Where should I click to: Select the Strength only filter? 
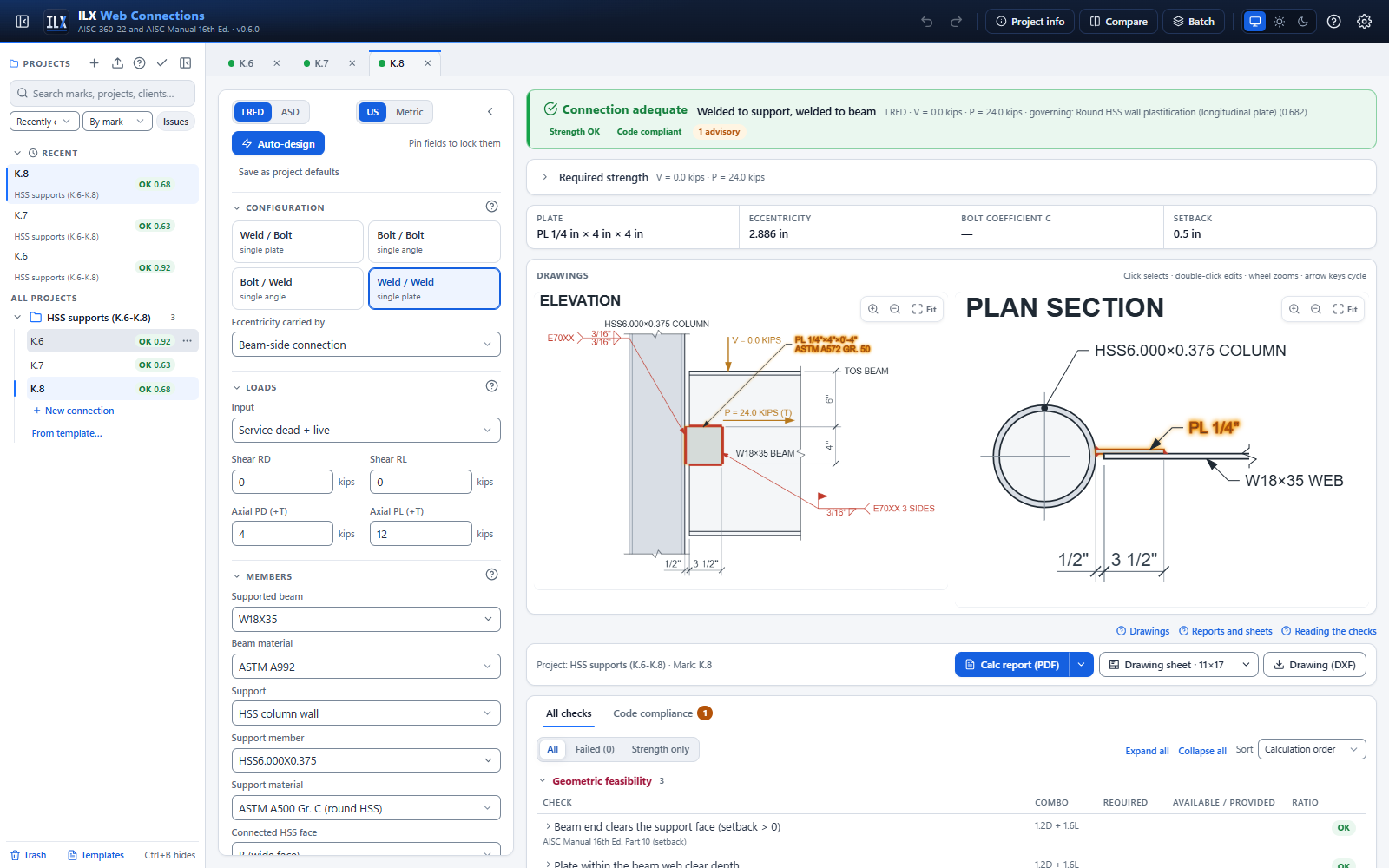tap(660, 749)
